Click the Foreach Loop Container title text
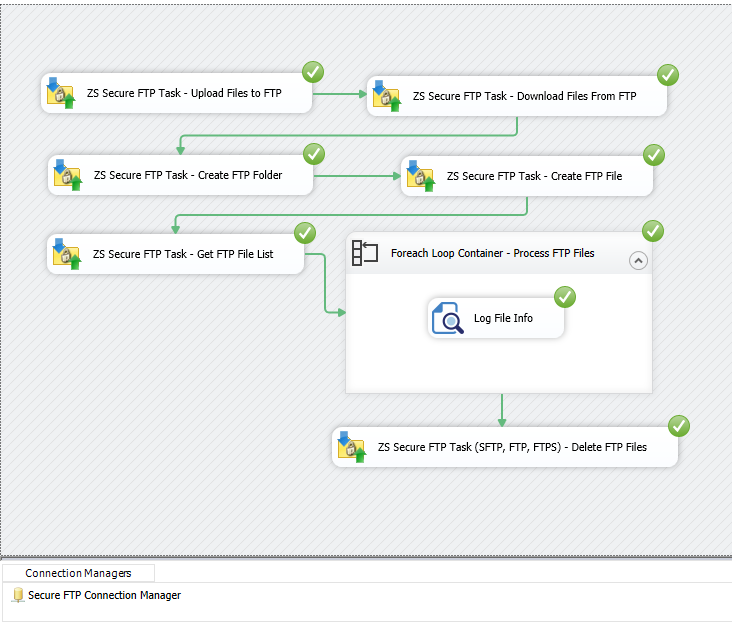 492,254
